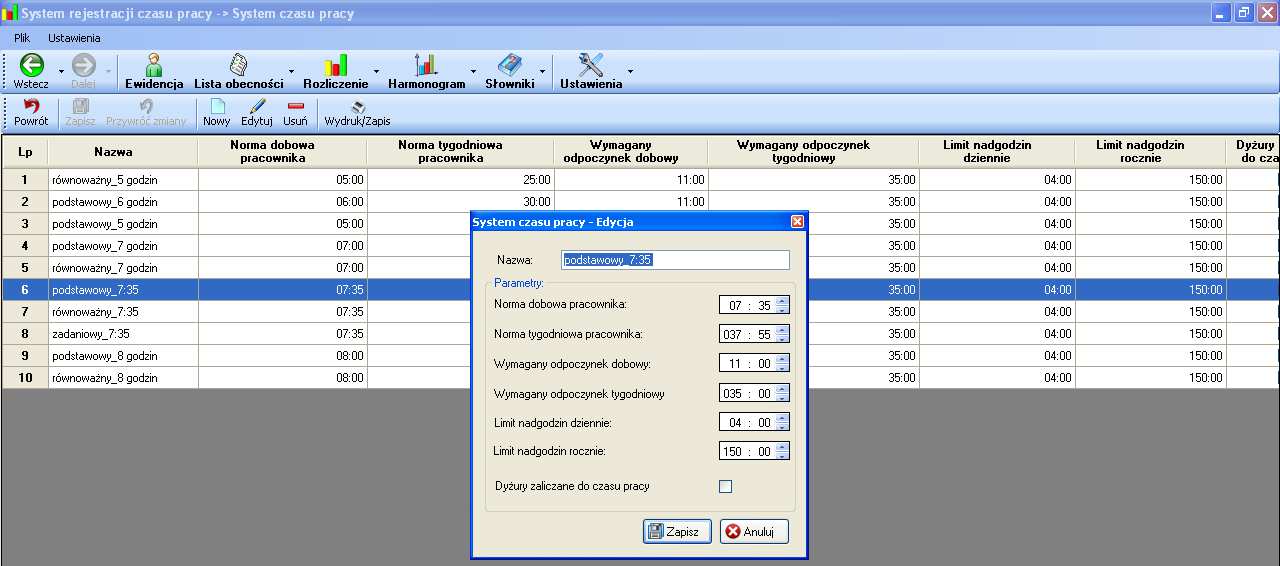Adjust the Norma tygodniowa pracownika spinner
This screenshot has height=566, width=1280.
782,334
